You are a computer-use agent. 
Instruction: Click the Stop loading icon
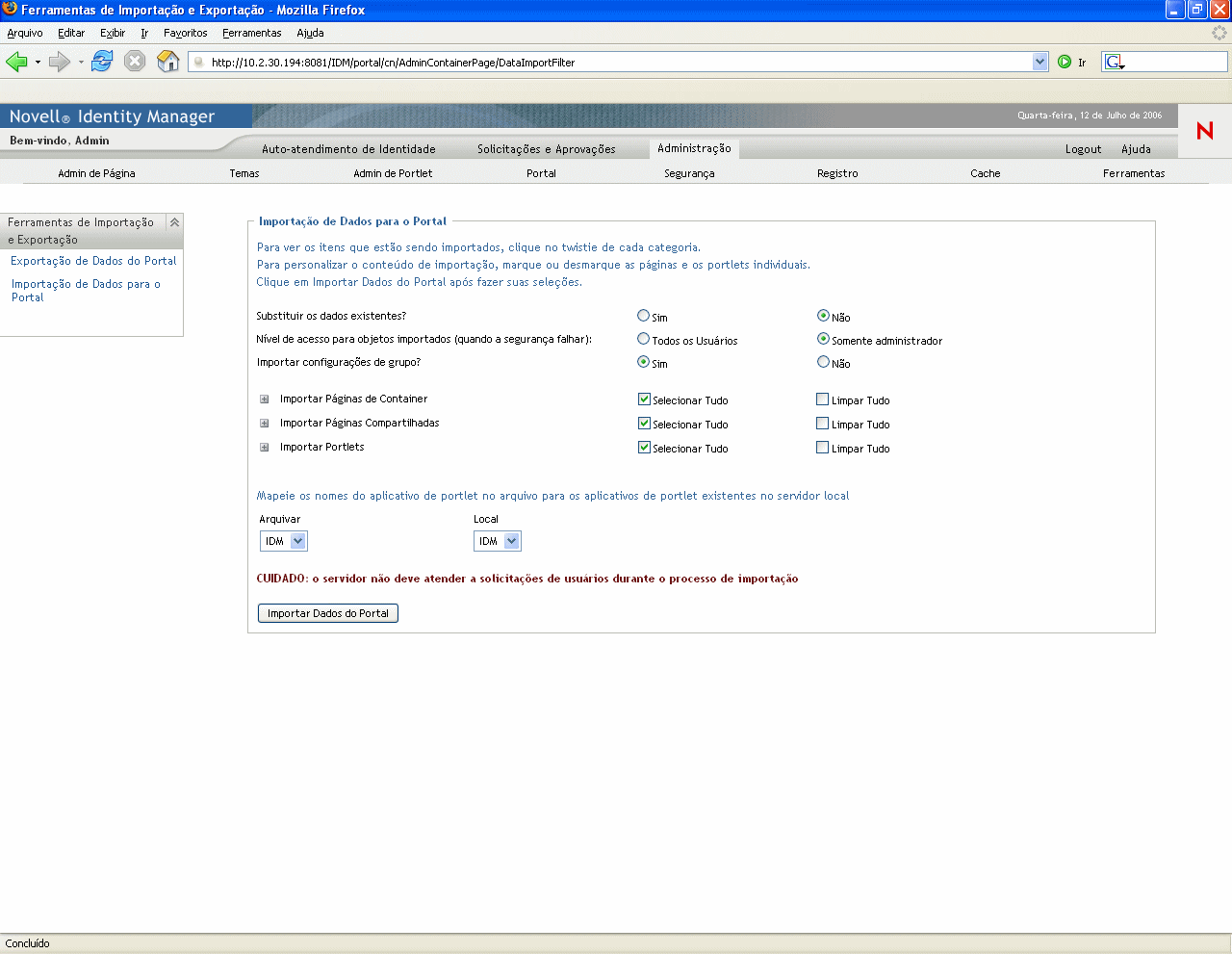135,62
